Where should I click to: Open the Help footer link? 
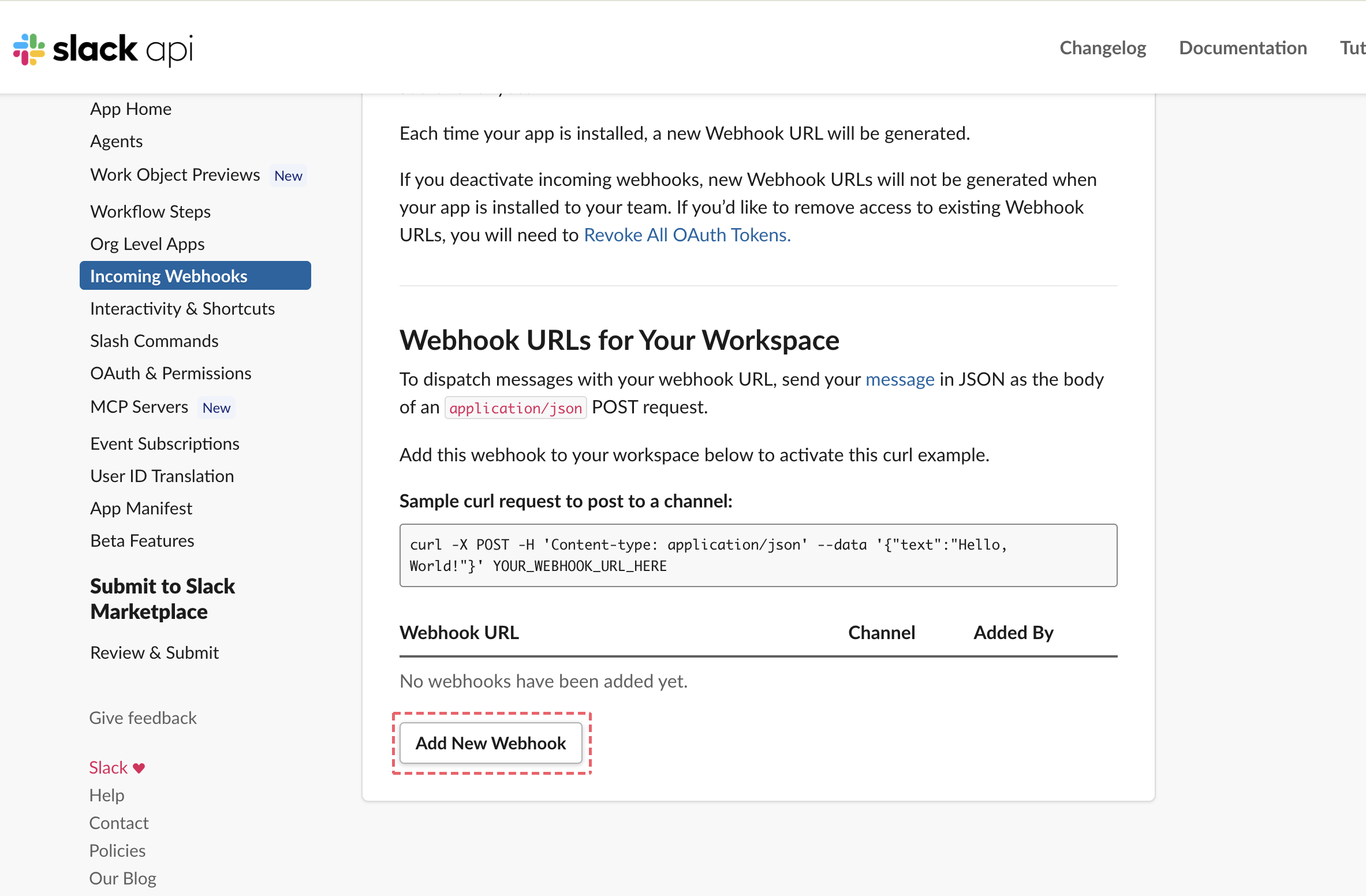(x=107, y=795)
